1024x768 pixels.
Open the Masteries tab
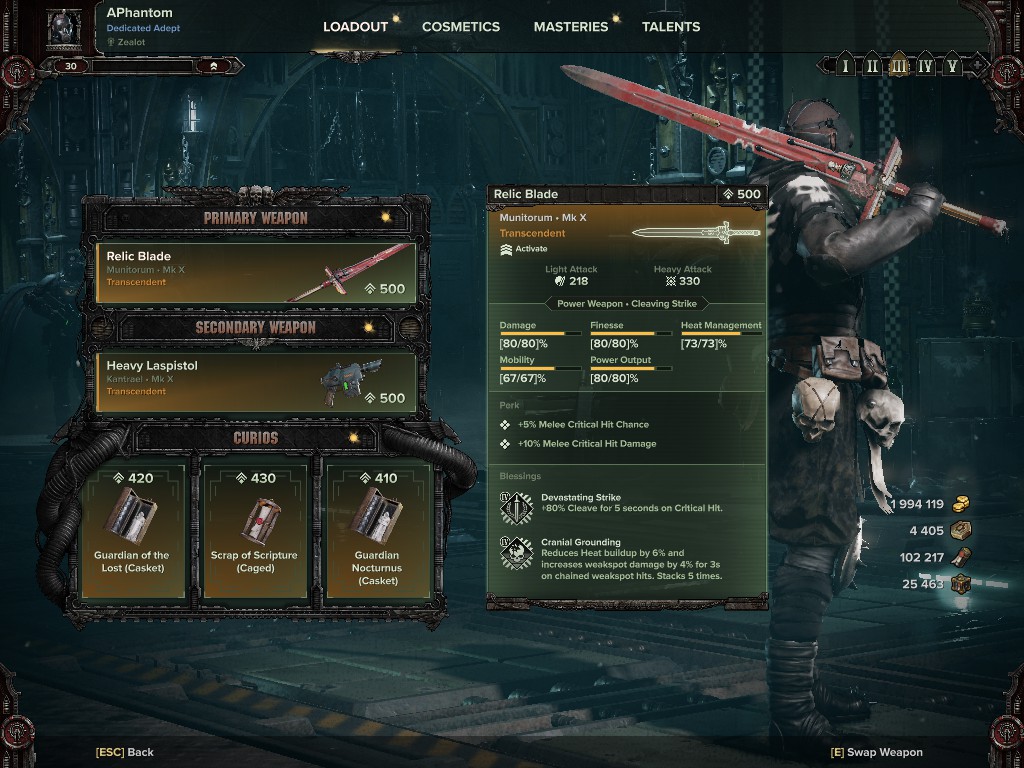click(x=571, y=27)
